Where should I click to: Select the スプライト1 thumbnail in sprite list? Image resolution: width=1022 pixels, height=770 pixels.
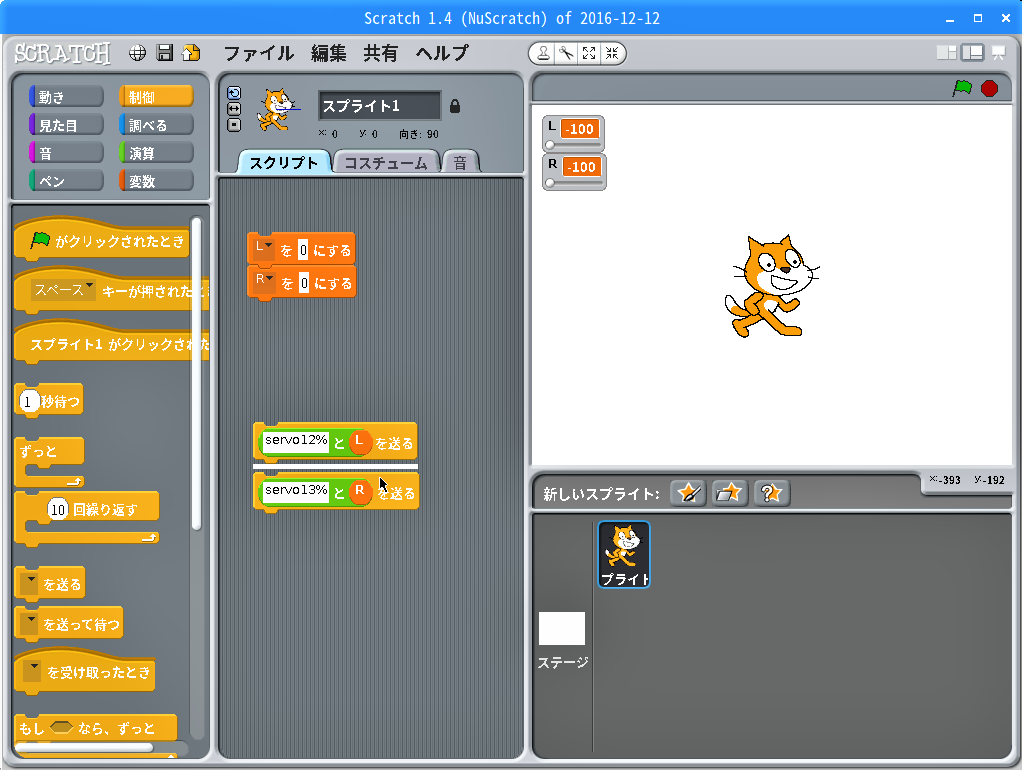pyautogui.click(x=624, y=554)
